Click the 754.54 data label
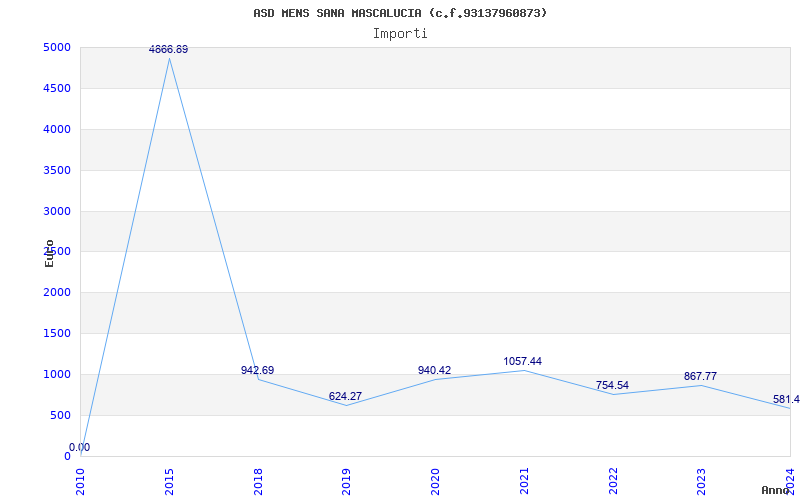800x500 pixels. [612, 385]
